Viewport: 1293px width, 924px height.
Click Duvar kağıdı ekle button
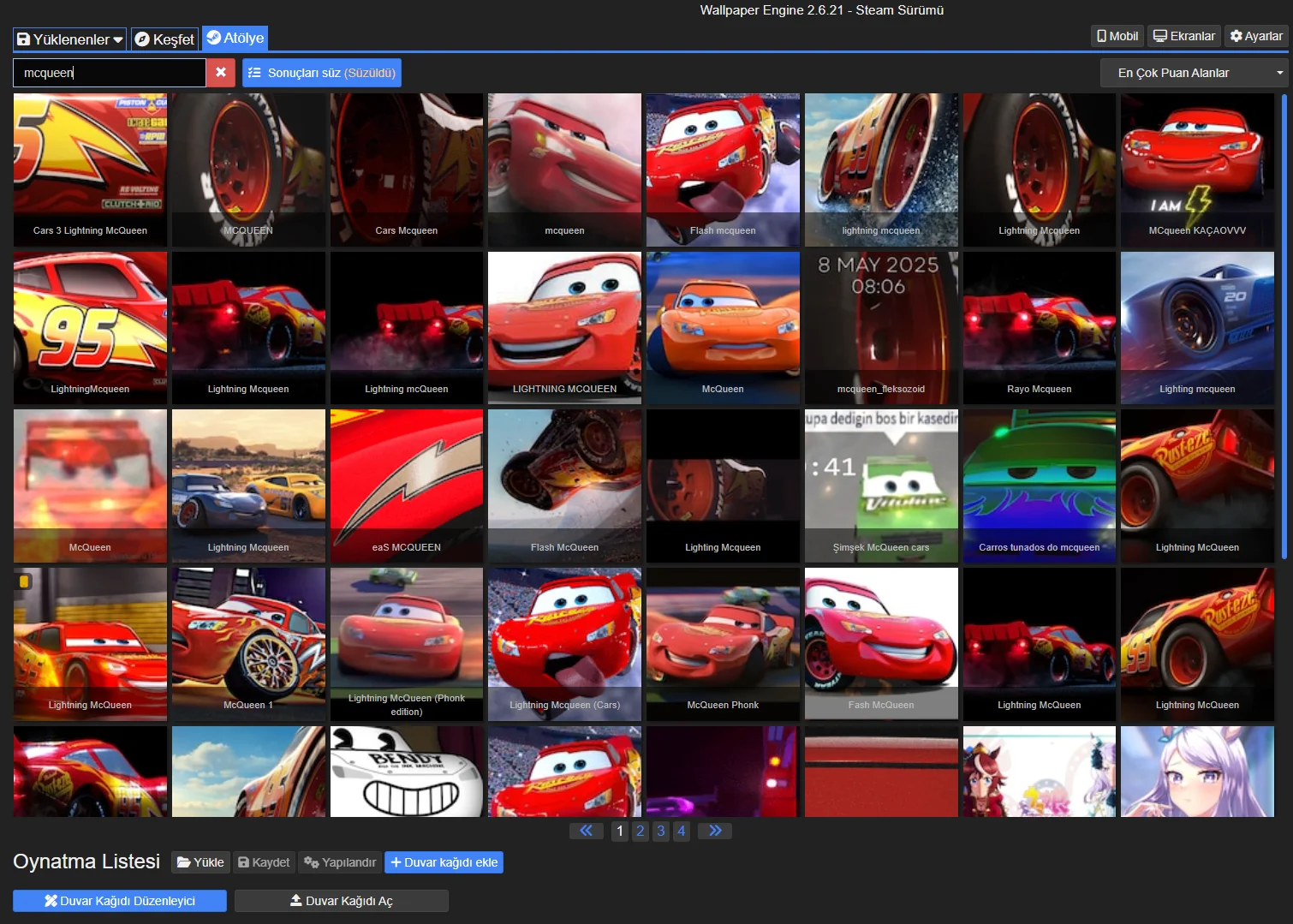pyautogui.click(x=444, y=862)
